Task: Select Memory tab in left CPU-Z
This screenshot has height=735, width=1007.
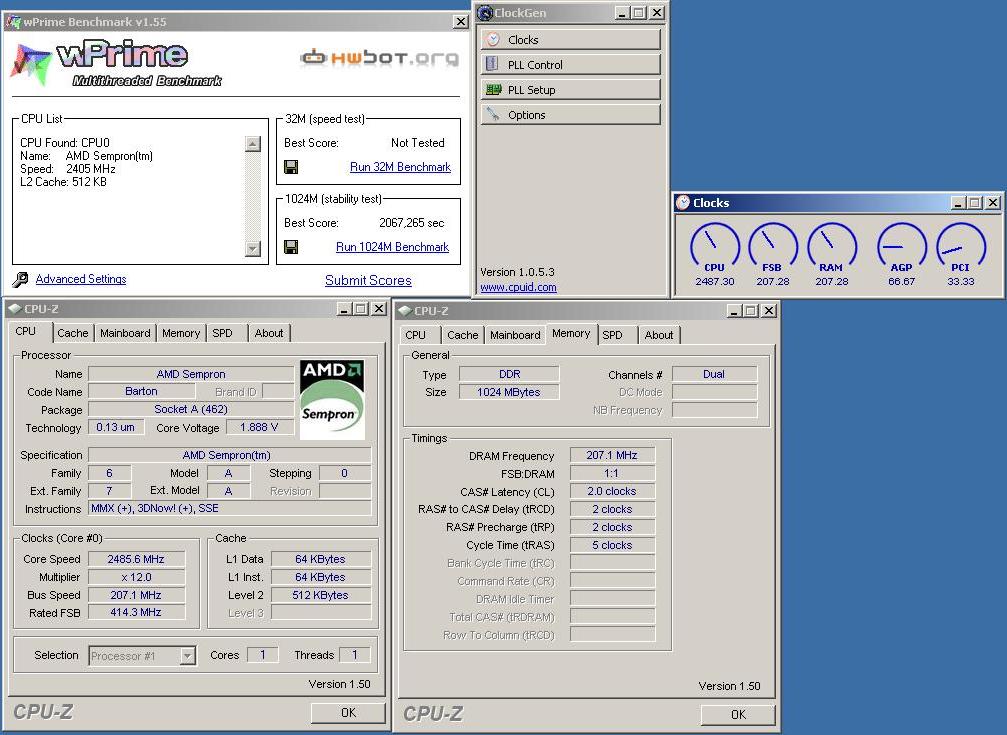Action: [180, 333]
